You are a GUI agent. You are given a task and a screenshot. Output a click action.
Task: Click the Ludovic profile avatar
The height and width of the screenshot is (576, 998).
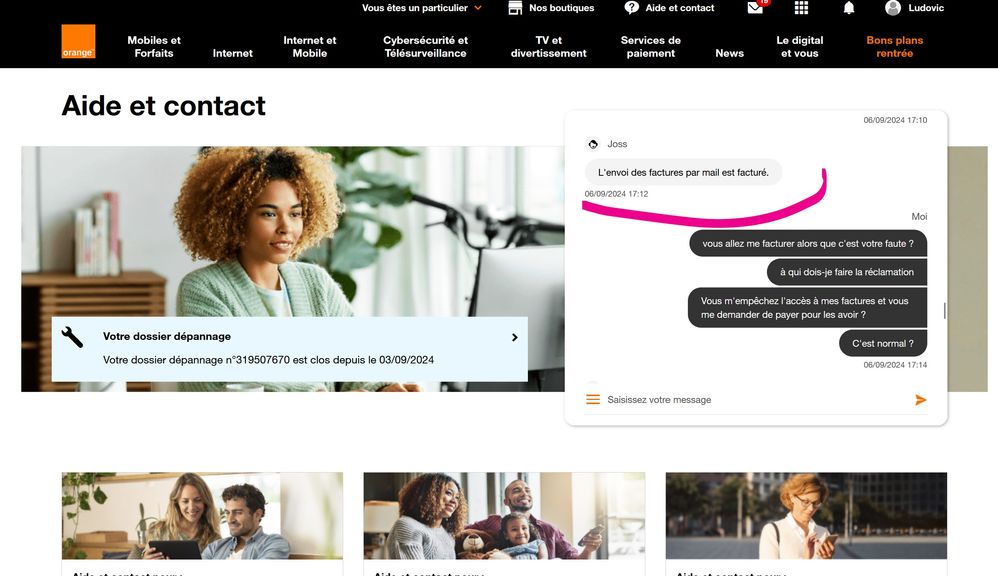click(893, 8)
